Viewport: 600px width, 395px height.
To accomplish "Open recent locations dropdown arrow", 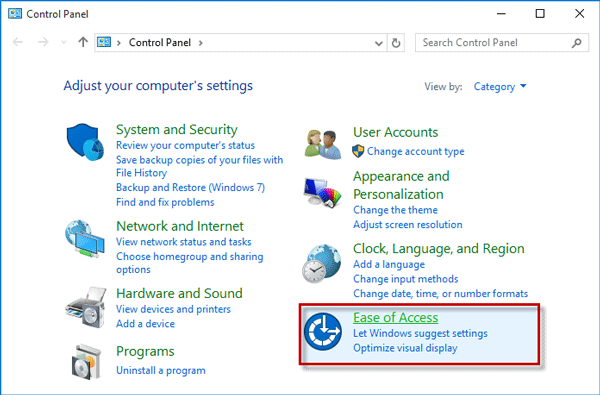I will click(64, 42).
